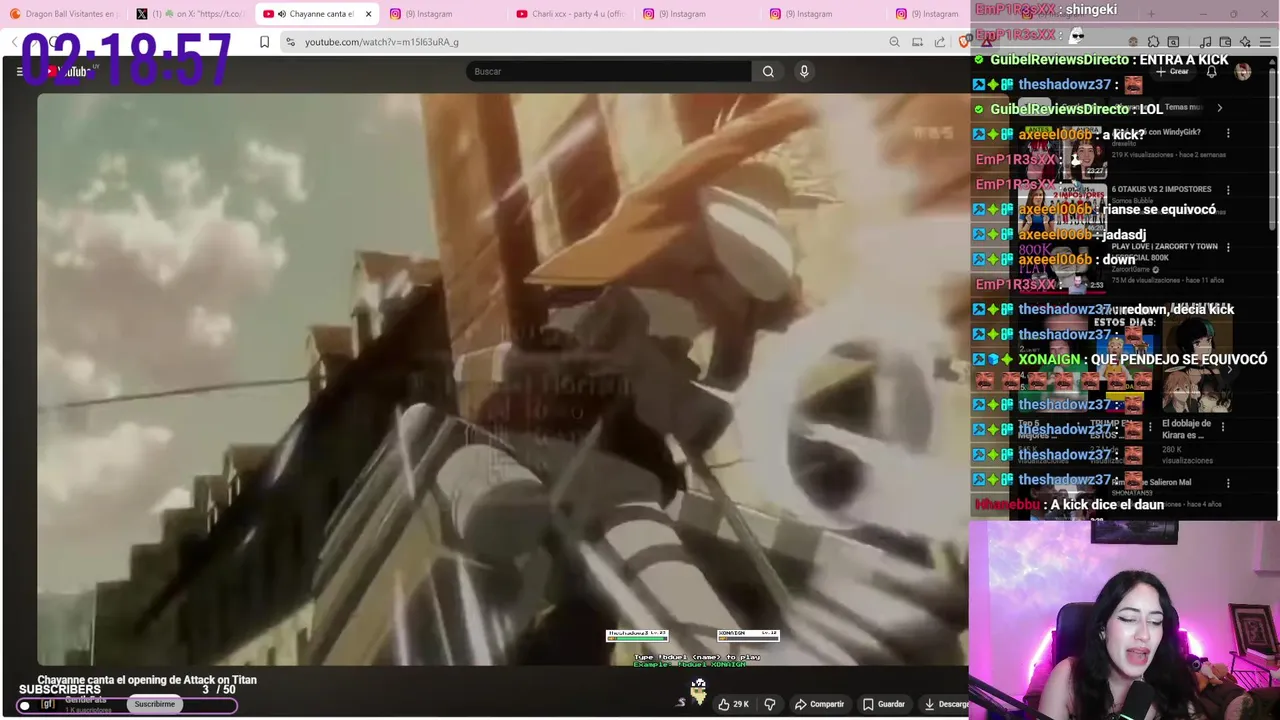
Task: Switch to the X (Twitter) browser tab
Action: [190, 14]
